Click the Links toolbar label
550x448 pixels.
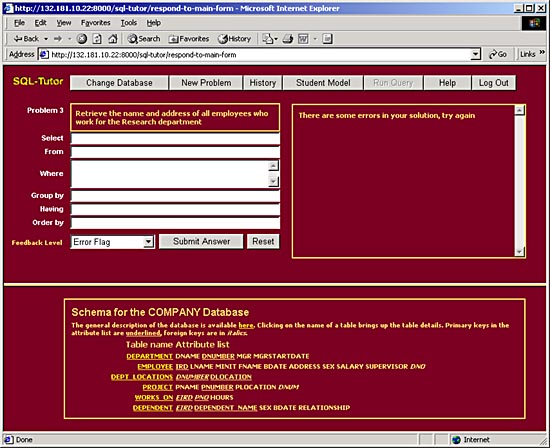[528, 54]
